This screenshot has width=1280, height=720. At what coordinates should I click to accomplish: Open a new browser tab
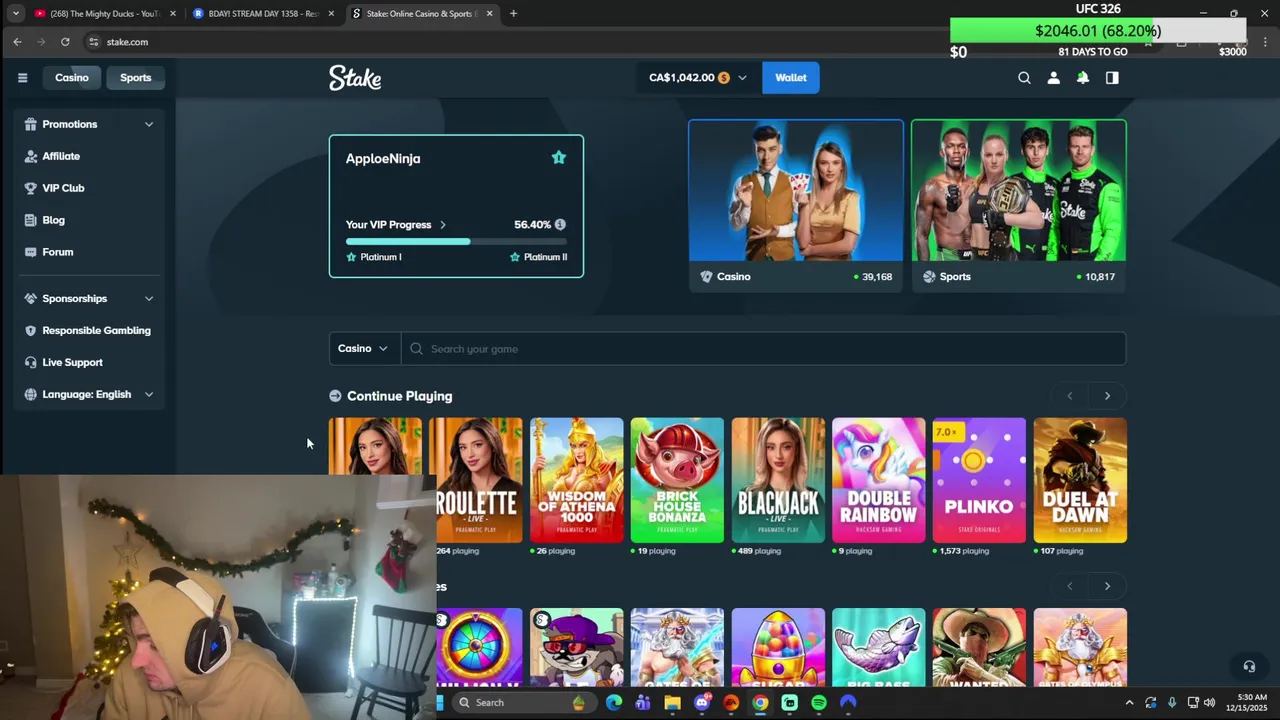(513, 13)
